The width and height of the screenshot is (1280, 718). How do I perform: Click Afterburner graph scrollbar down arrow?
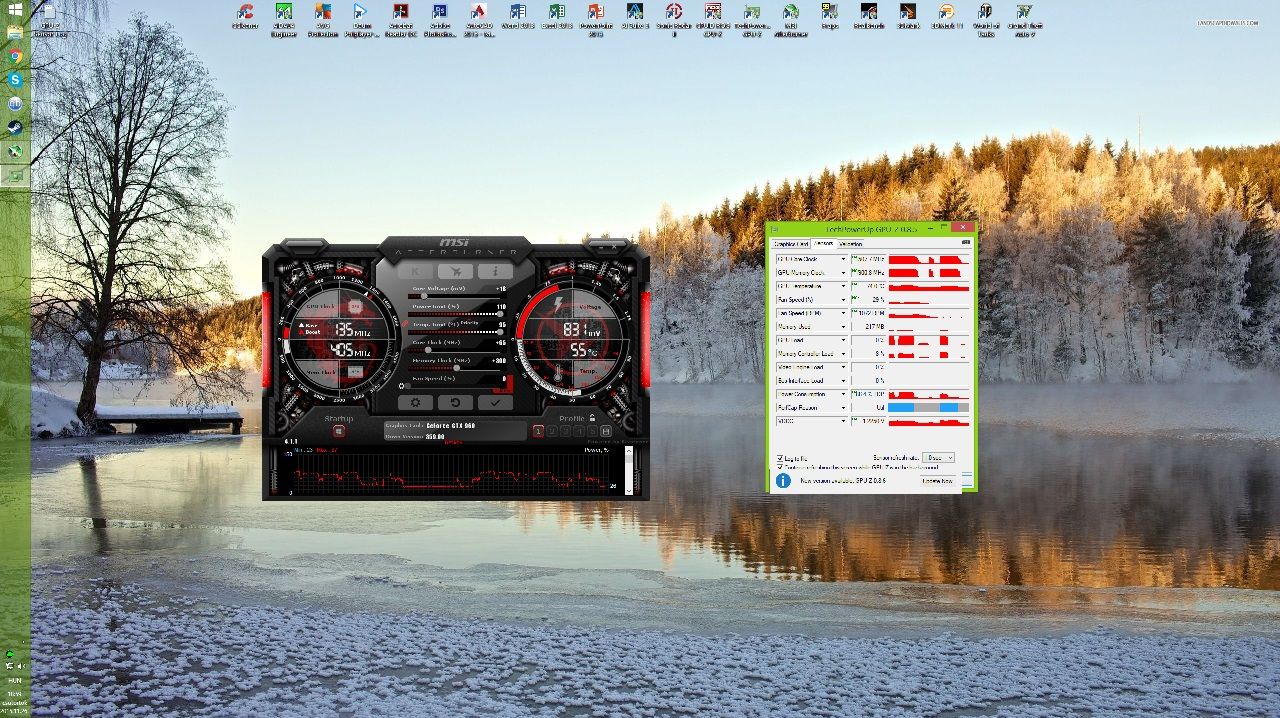click(x=628, y=490)
